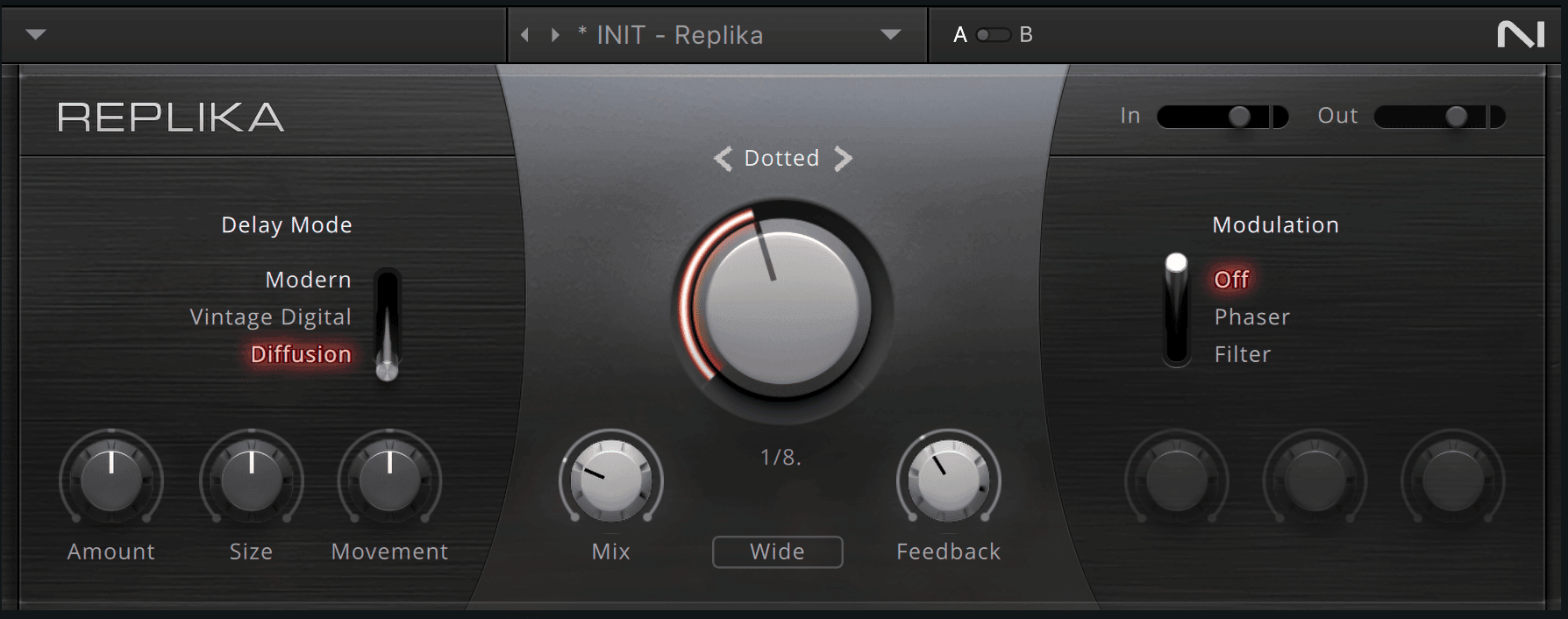Select previous delay style left of Dotted
1568x619 pixels.
pyautogui.click(x=723, y=159)
